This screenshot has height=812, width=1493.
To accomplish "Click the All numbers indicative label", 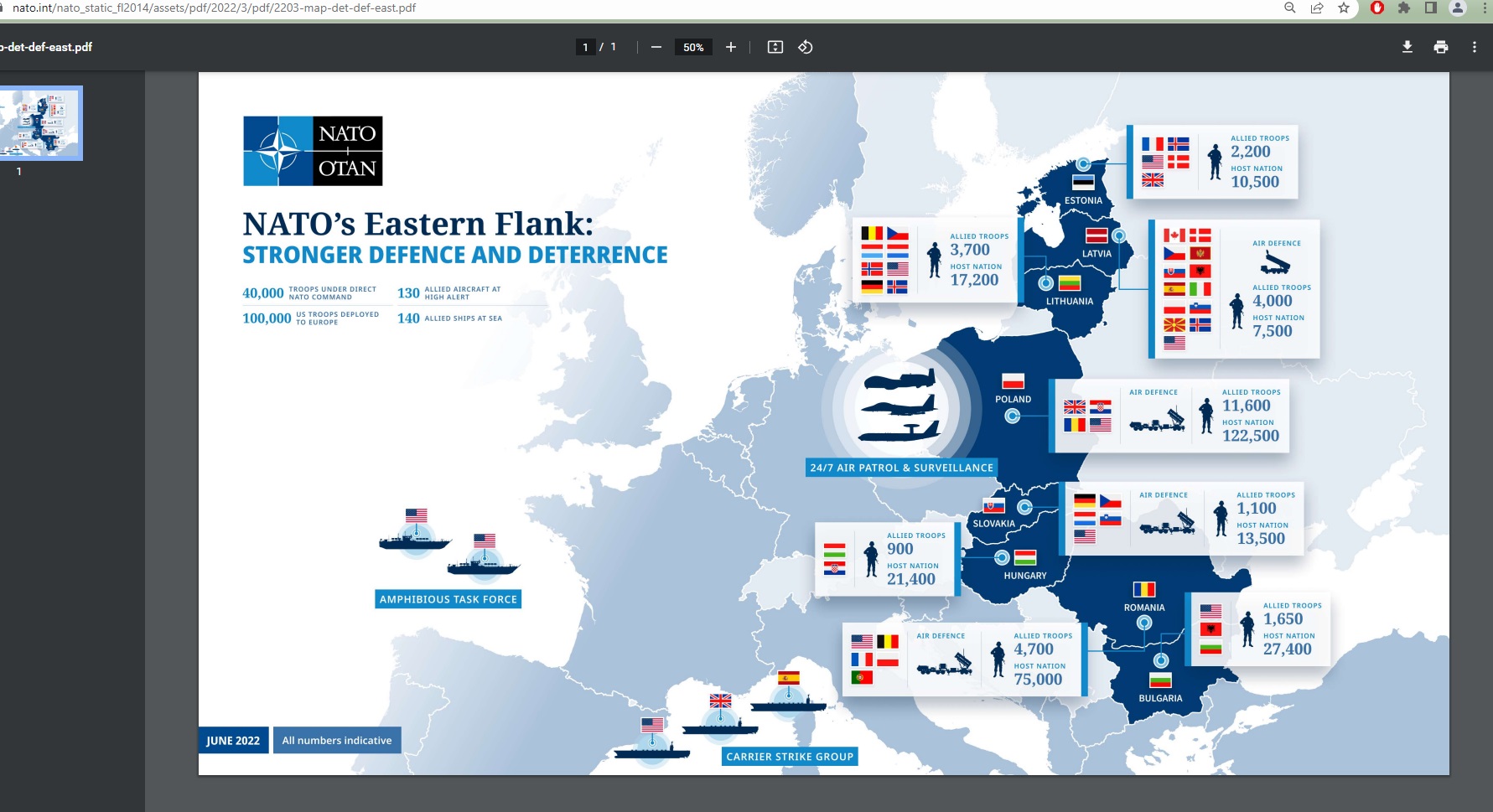I will tap(337, 740).
